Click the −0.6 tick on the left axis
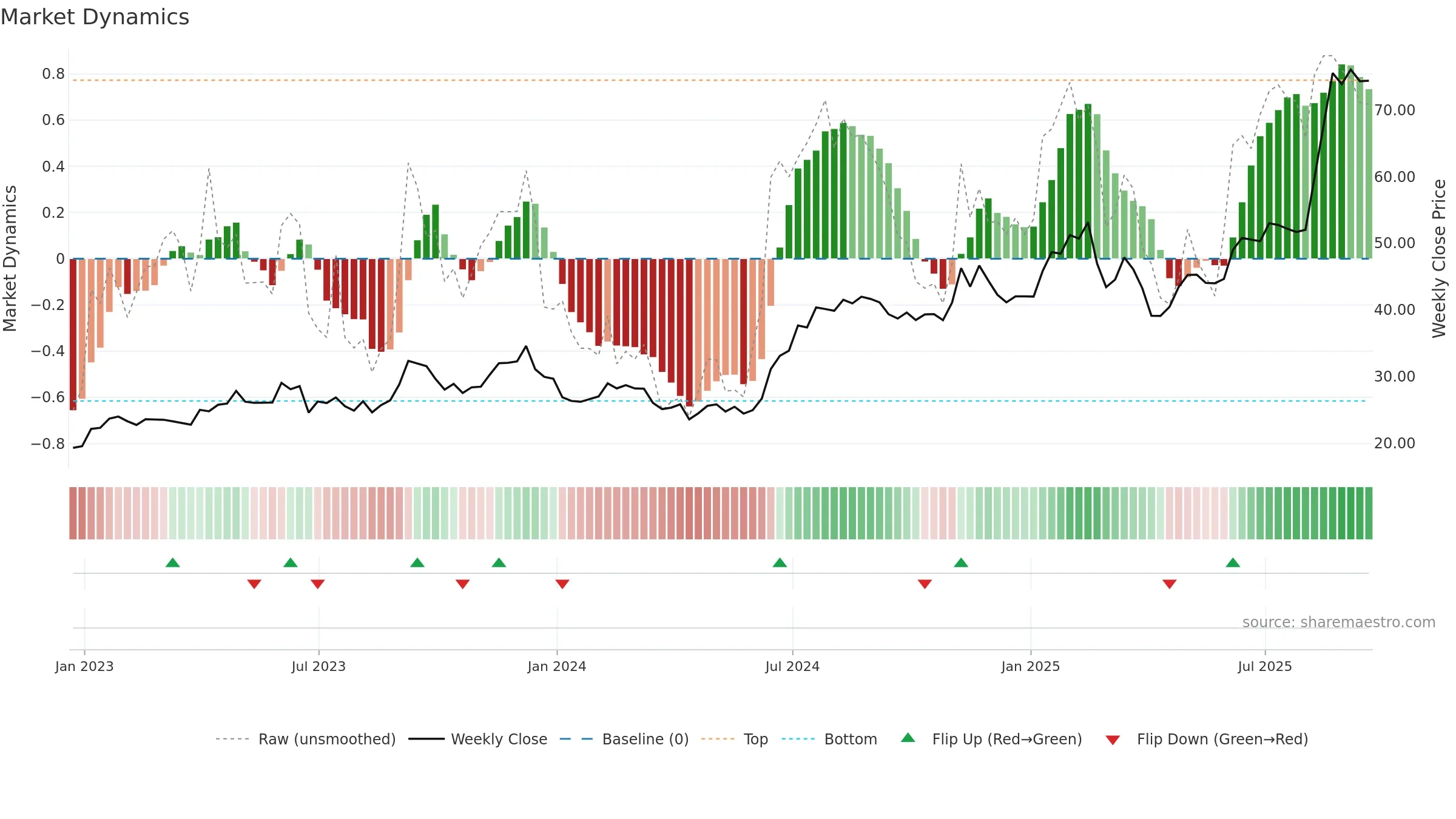Screen dimensions: 1456x819 48,397
